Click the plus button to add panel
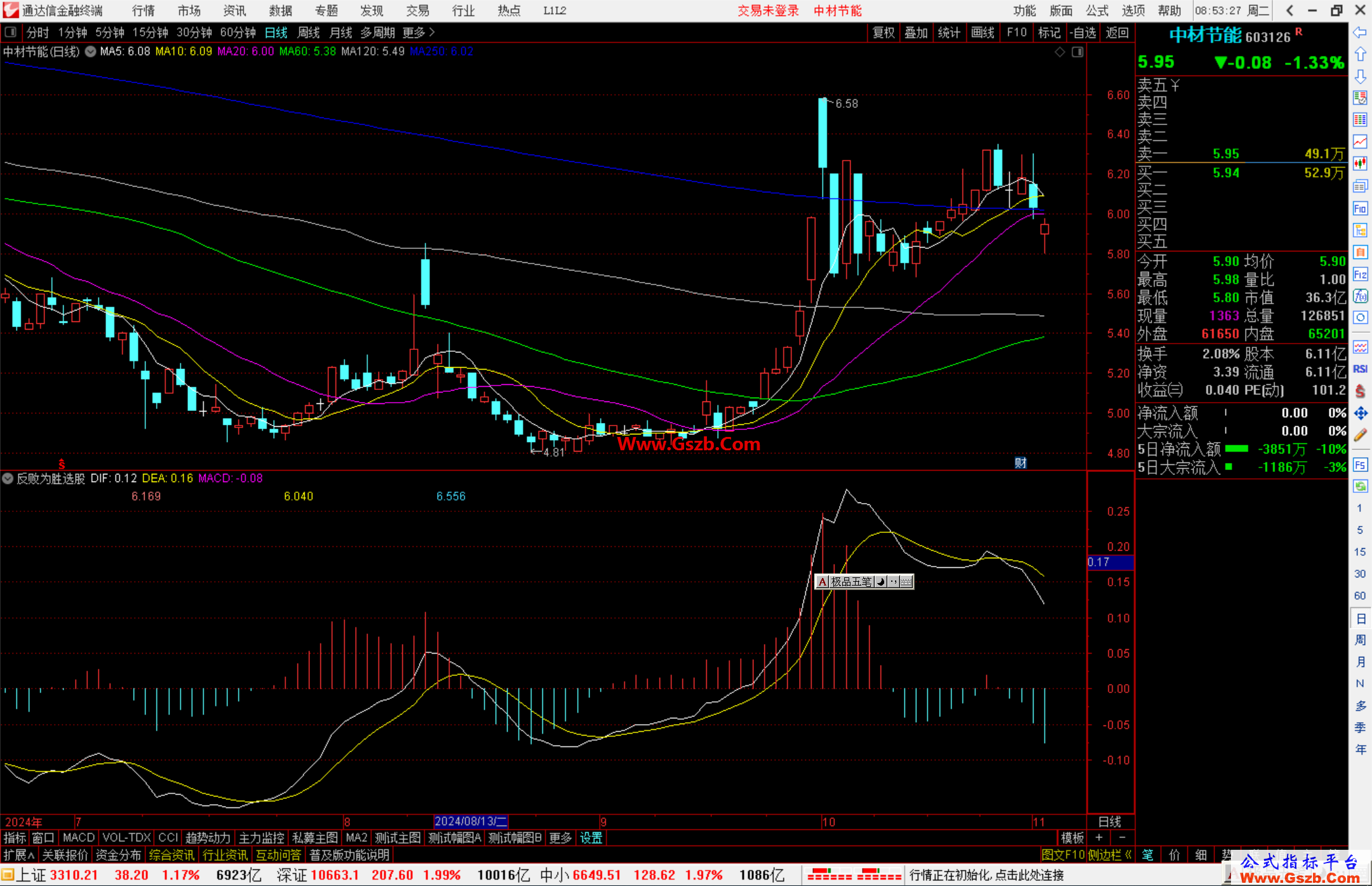This screenshot has width=1372, height=886. click(1099, 838)
